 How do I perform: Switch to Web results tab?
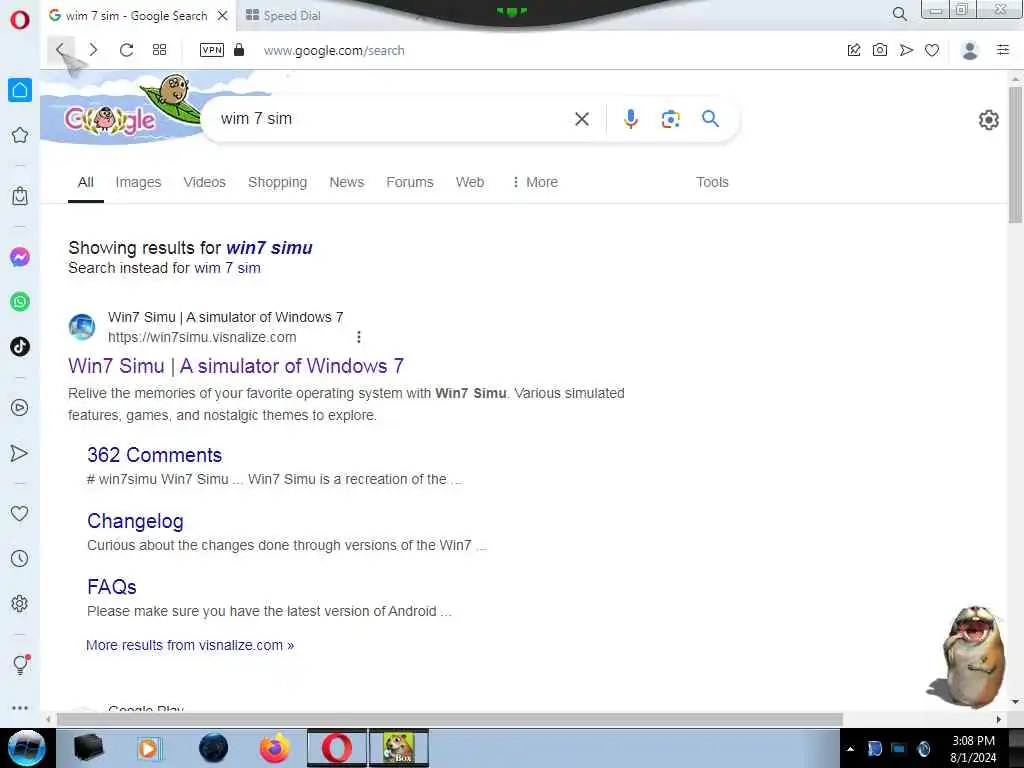[x=470, y=182]
